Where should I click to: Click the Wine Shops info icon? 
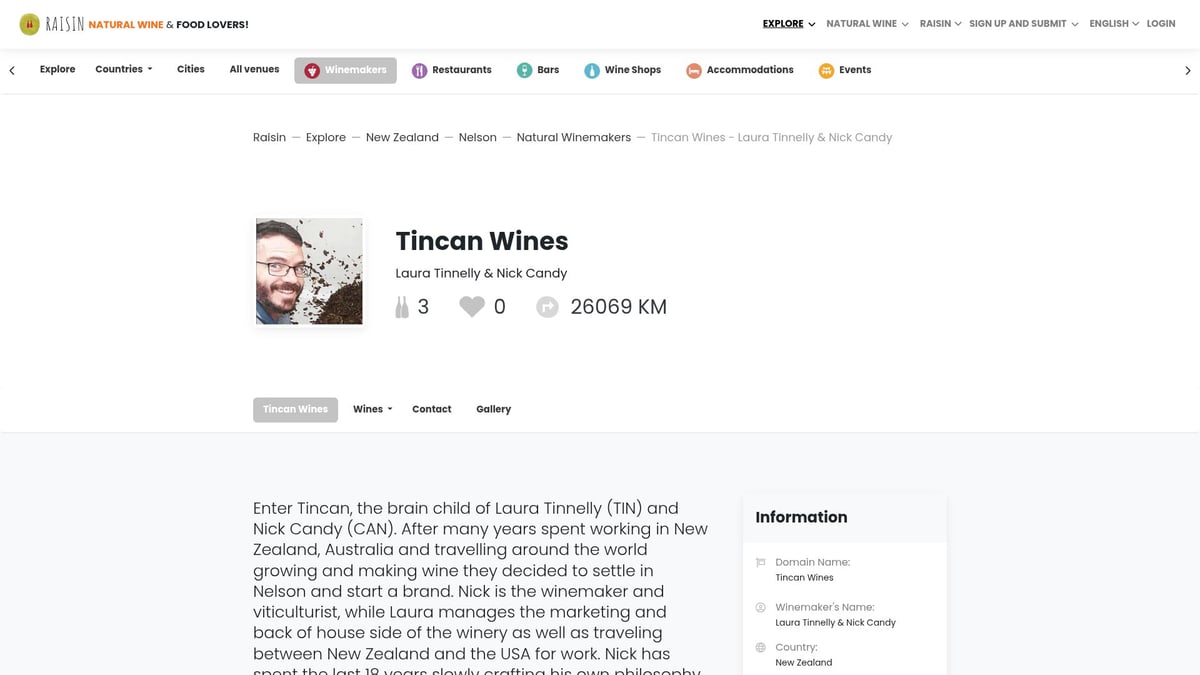(593, 70)
